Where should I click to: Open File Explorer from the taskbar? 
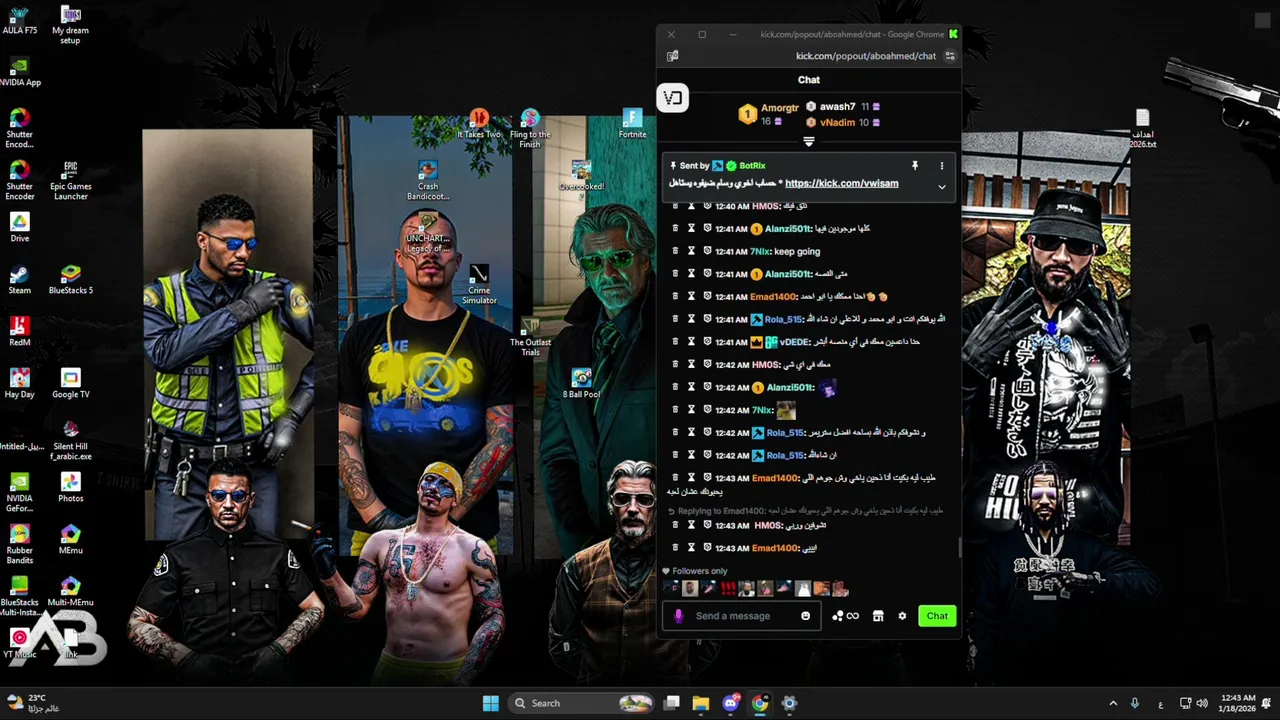pos(701,703)
